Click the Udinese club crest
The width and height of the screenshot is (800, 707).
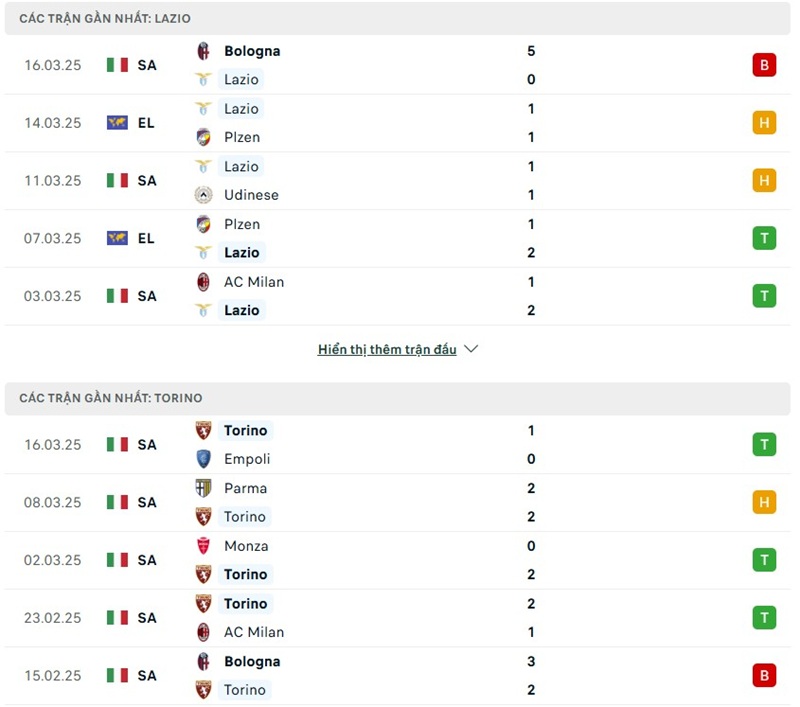click(205, 195)
